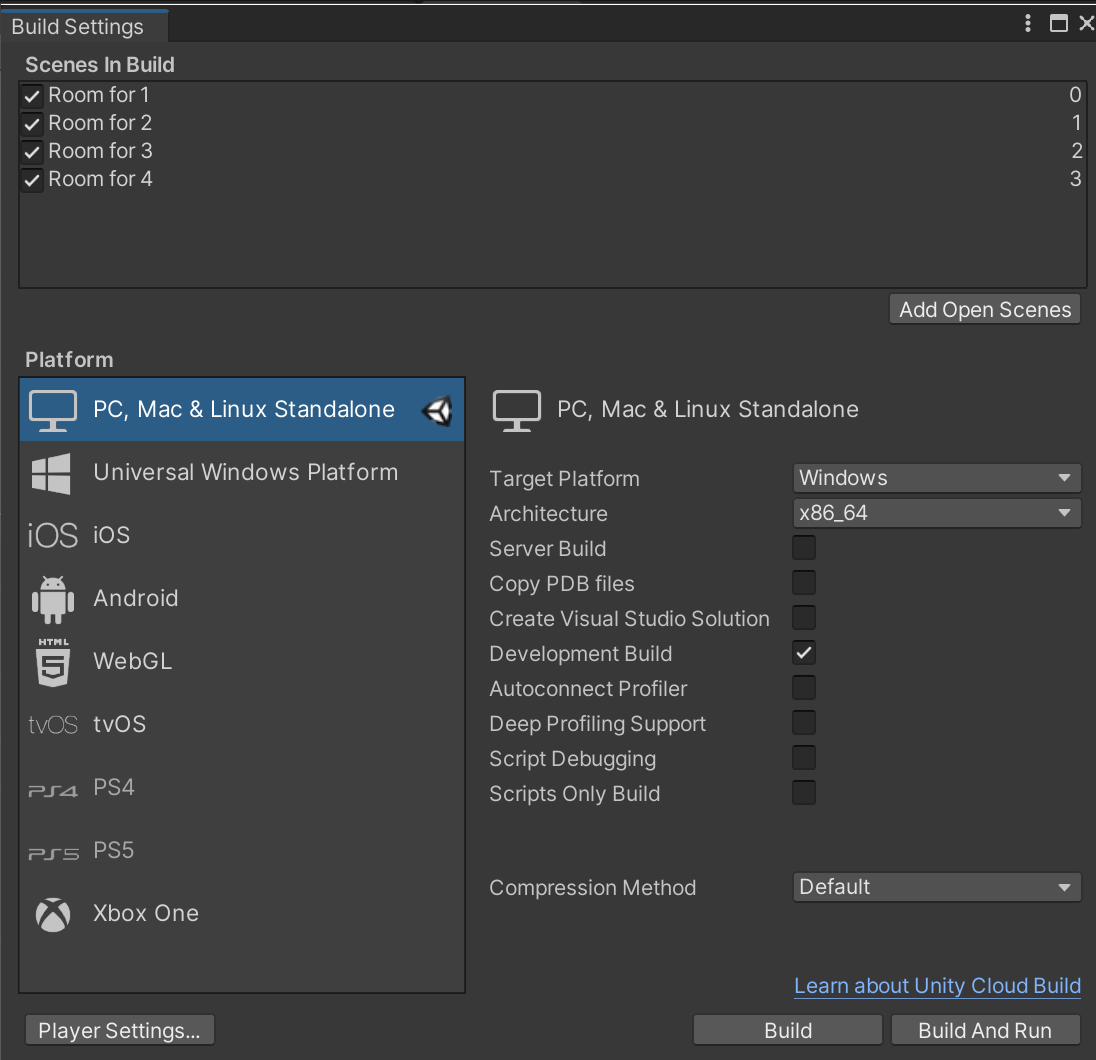Screen dimensions: 1096x1060
Task: Select the Room for 1 scene row
Action: [552, 95]
